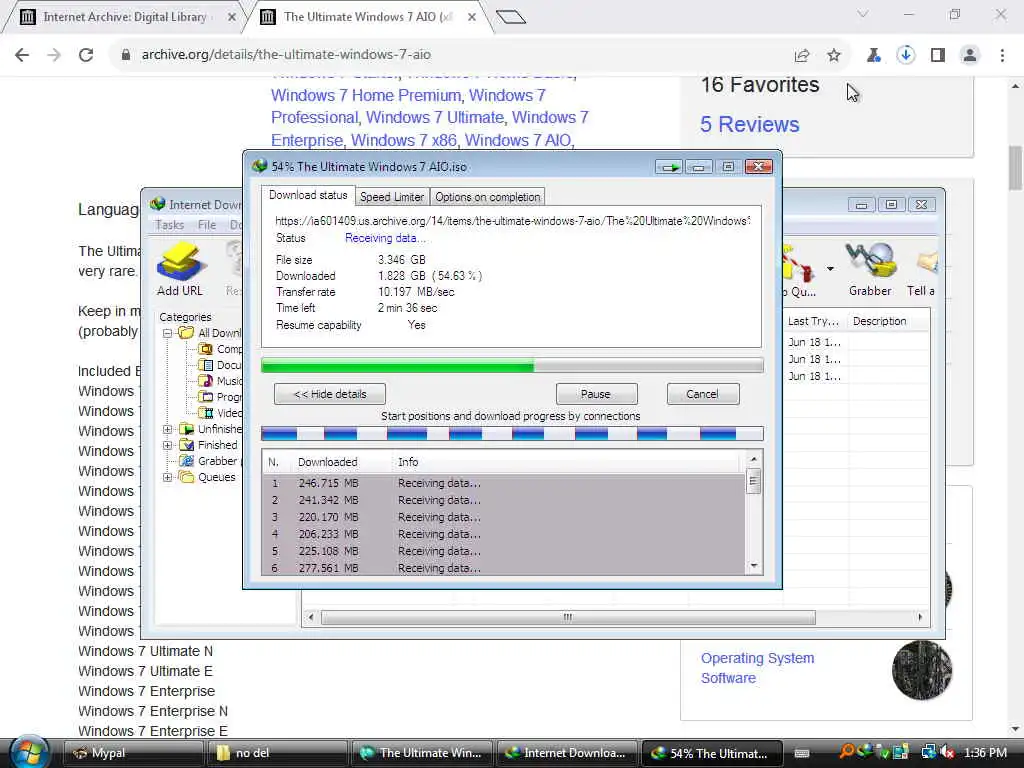Select connection row with 277.561 MB
The height and width of the screenshot is (768, 1024).
point(503,568)
